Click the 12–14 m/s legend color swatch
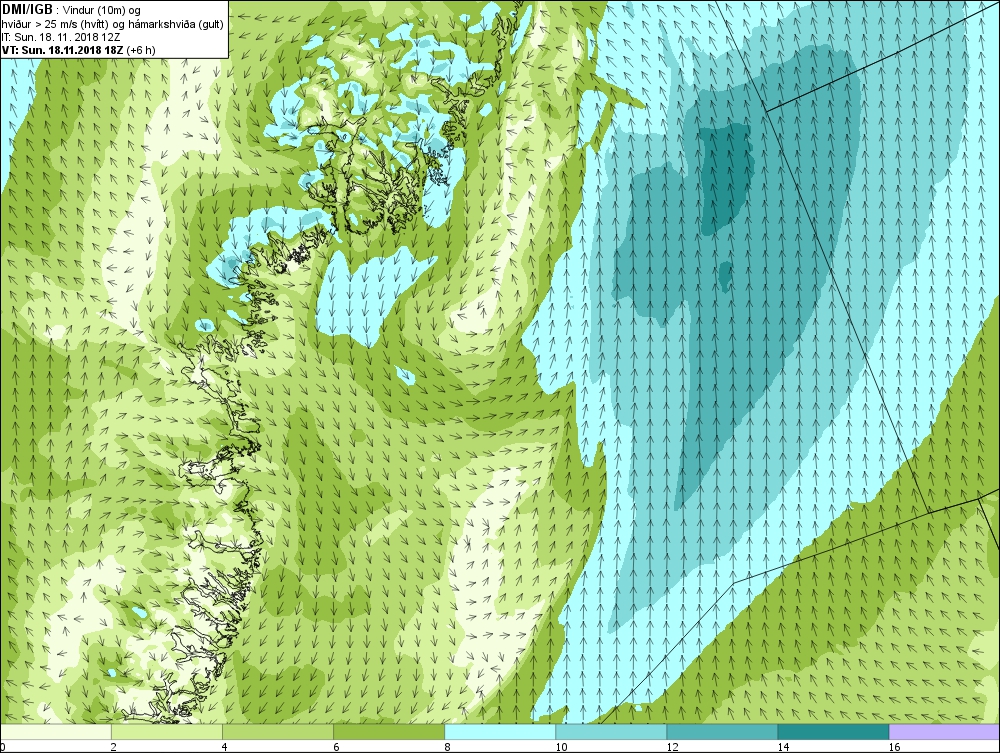This screenshot has height=753, width=1000. coord(722,731)
